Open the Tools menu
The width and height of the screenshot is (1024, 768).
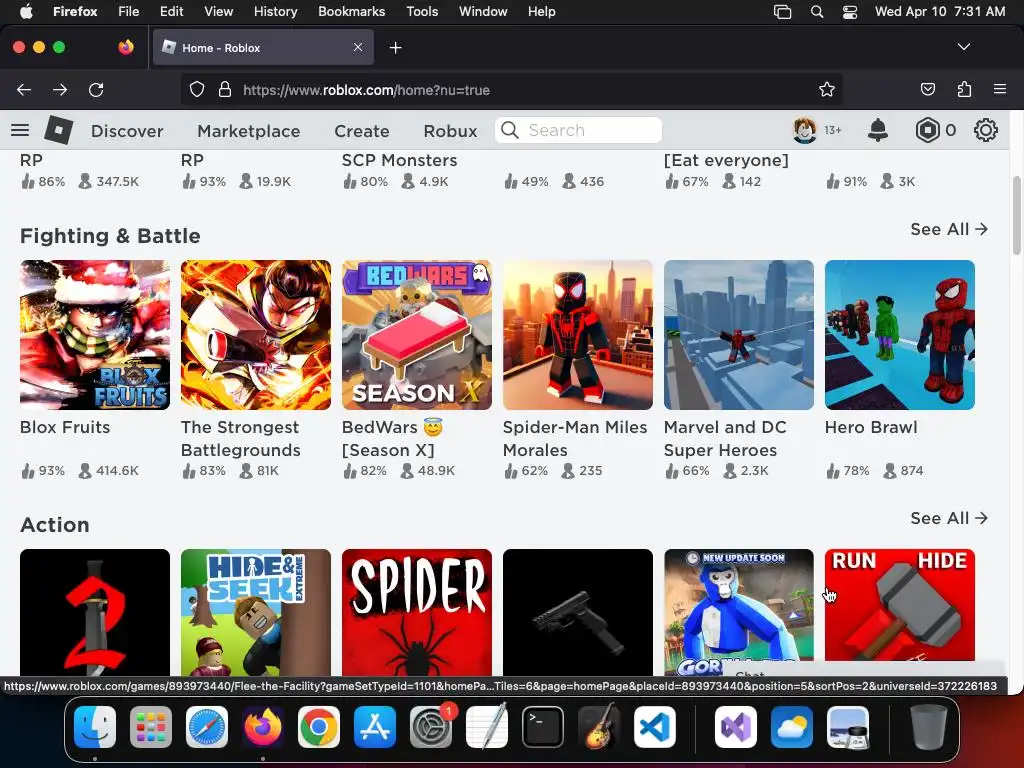pyautogui.click(x=422, y=12)
